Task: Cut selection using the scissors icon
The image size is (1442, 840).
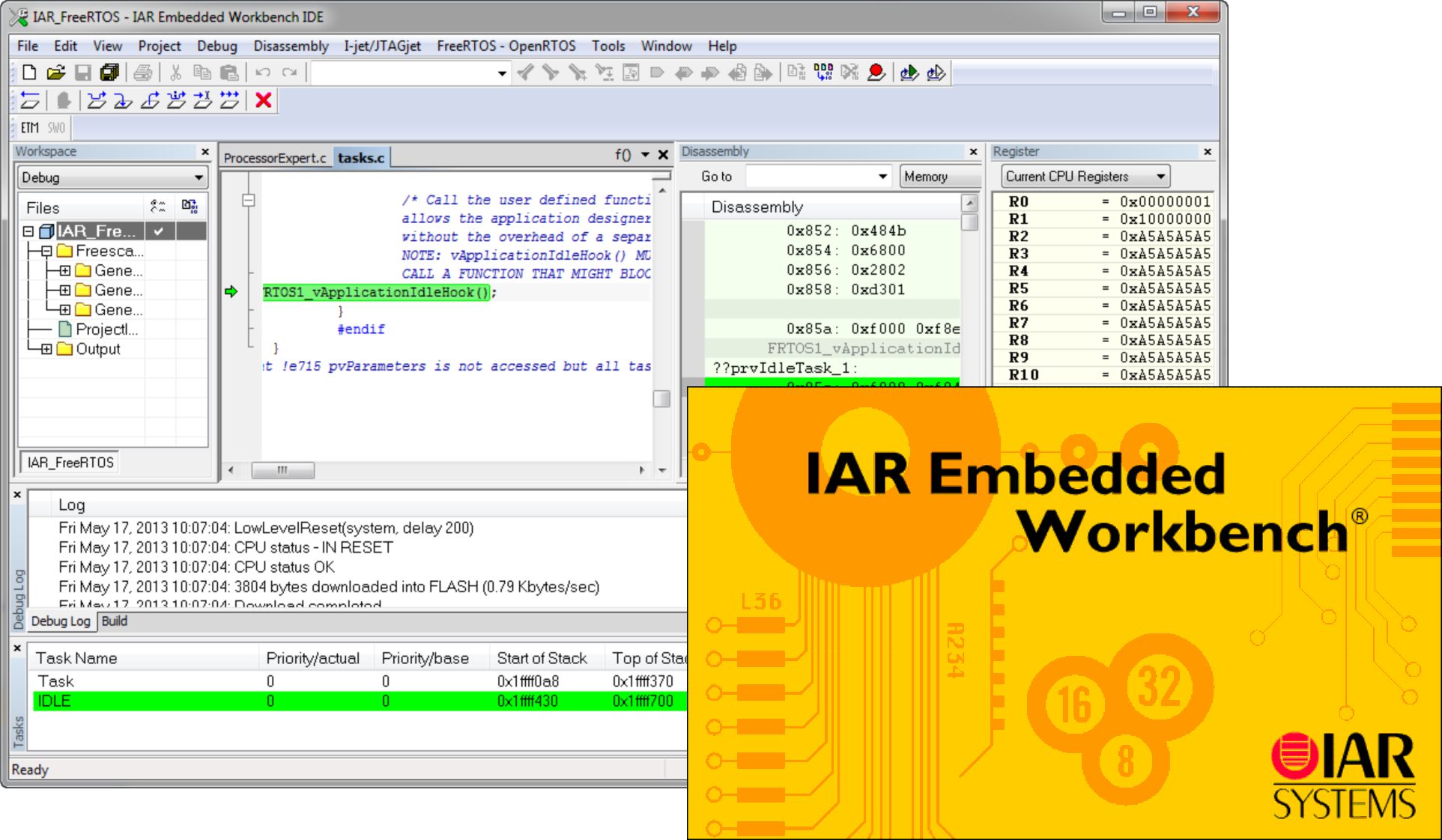Action: [175, 73]
